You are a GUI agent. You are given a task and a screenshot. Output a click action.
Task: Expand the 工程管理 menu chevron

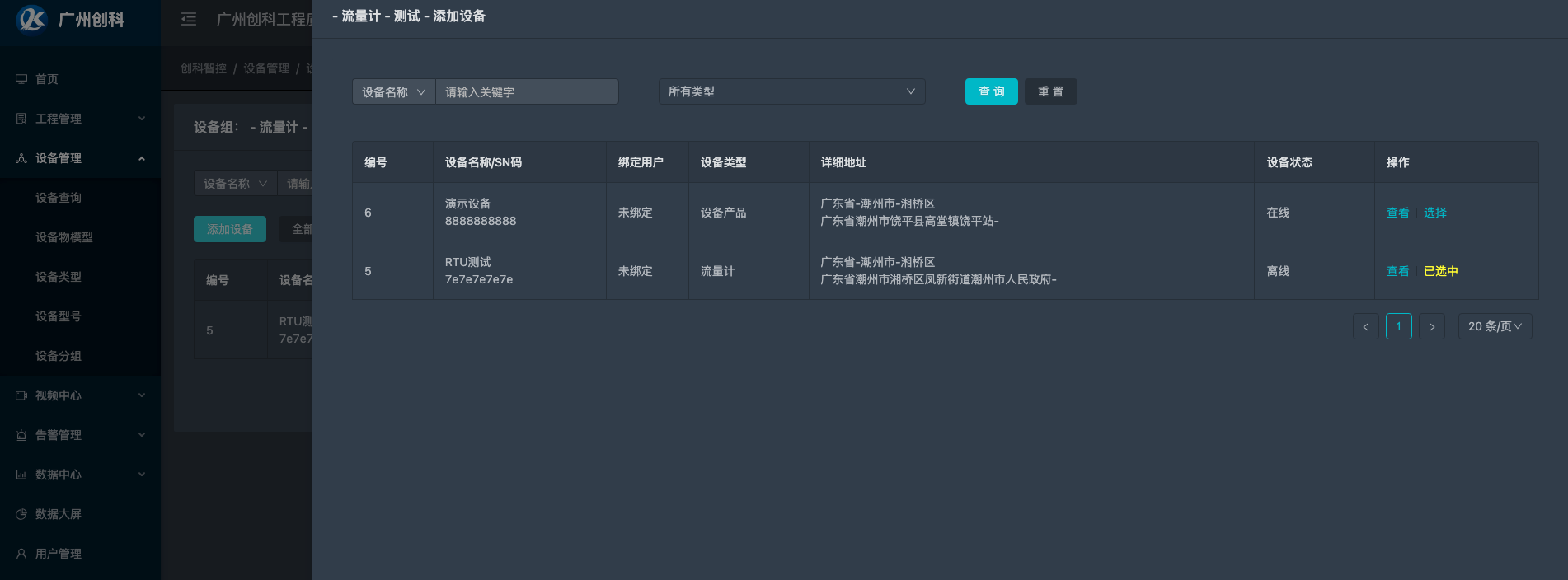(142, 119)
